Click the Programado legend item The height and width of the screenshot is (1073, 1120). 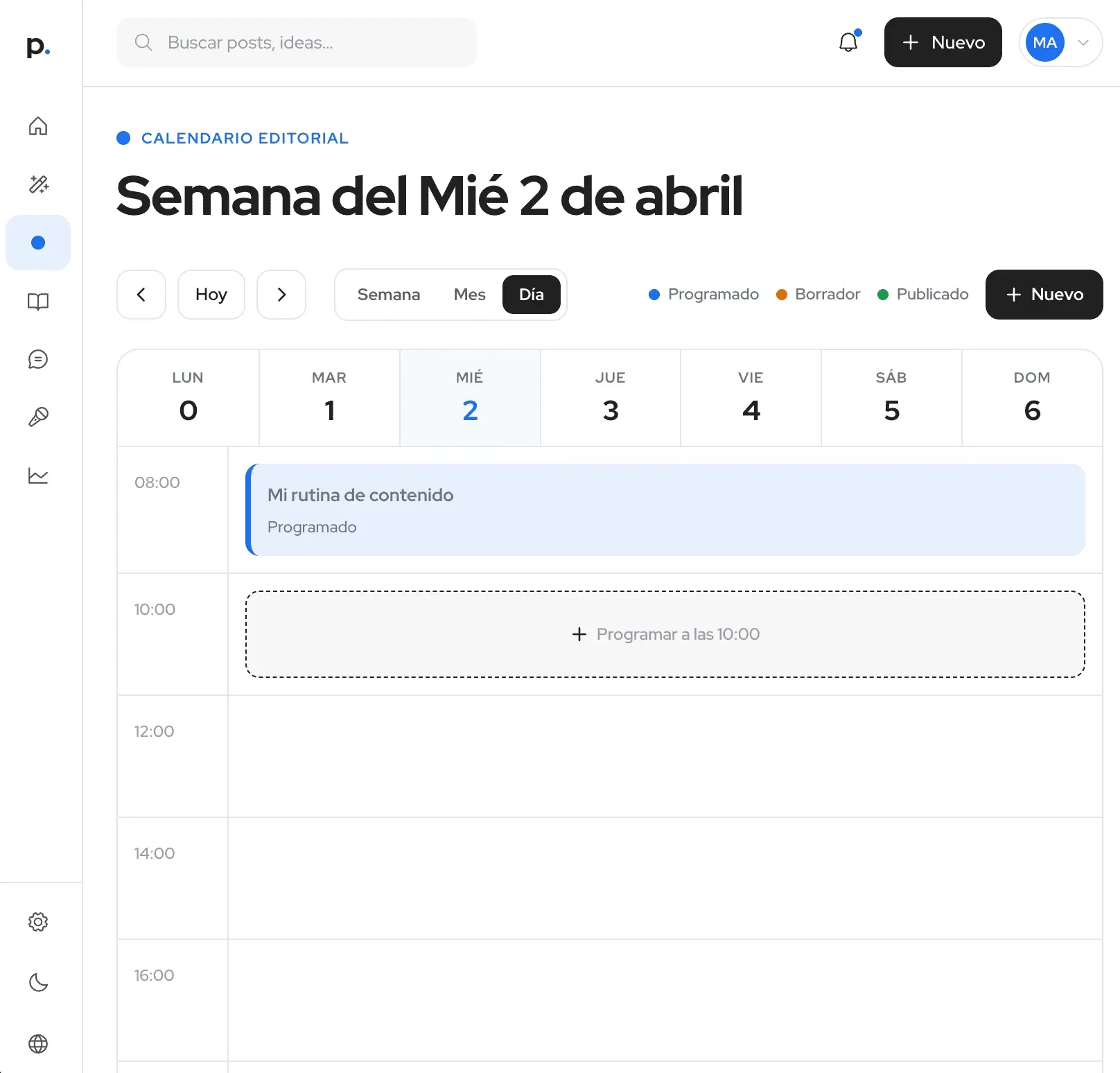703,295
